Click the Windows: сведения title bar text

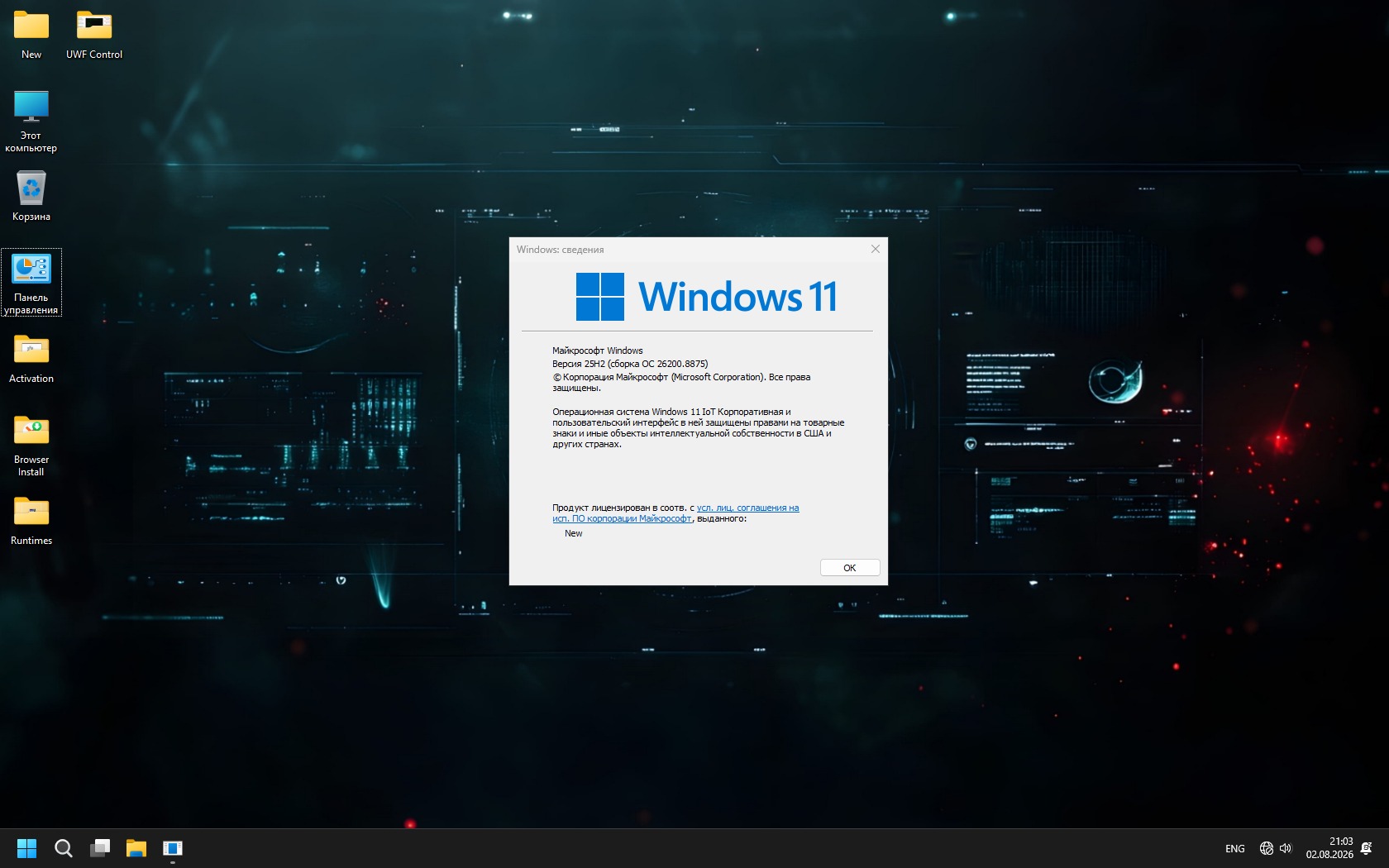click(x=561, y=250)
